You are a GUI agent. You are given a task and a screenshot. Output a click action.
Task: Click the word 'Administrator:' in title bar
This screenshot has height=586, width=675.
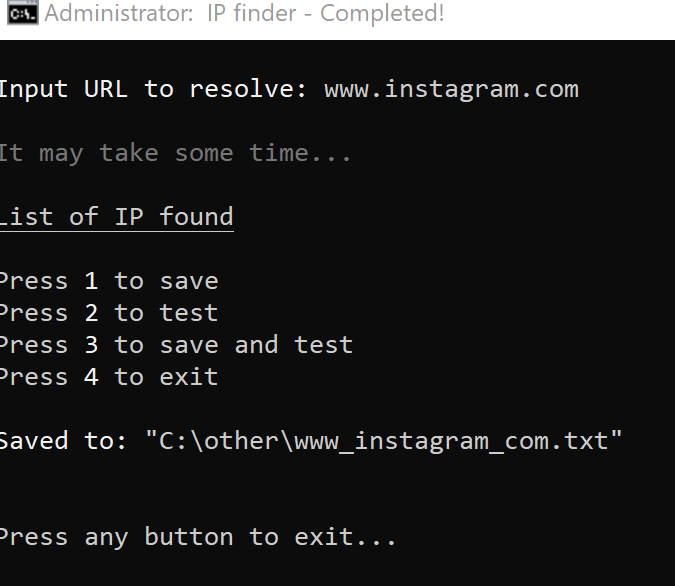pyautogui.click(x=119, y=13)
